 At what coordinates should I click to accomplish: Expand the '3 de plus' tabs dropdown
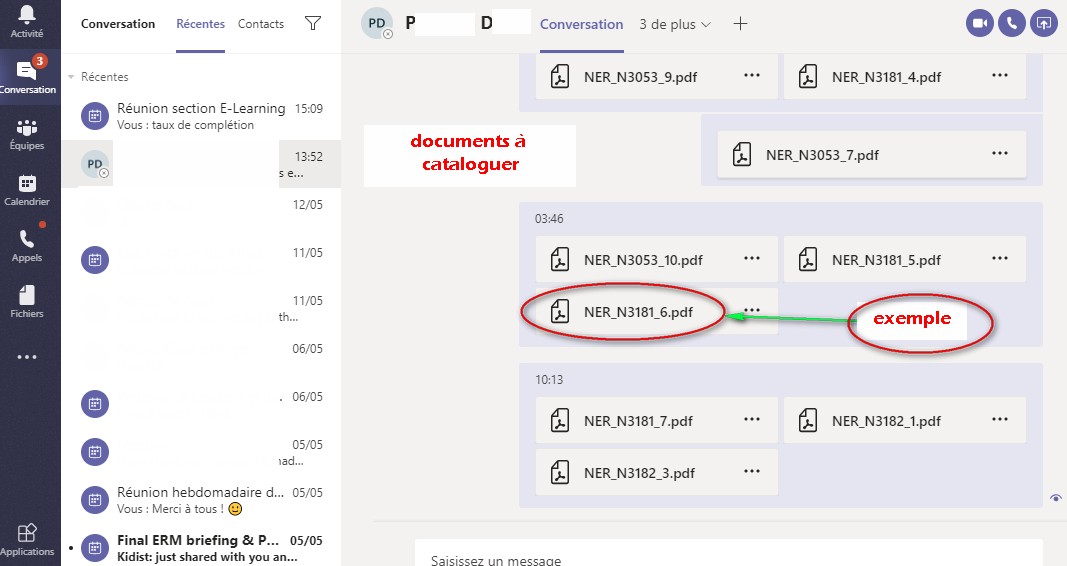point(675,24)
